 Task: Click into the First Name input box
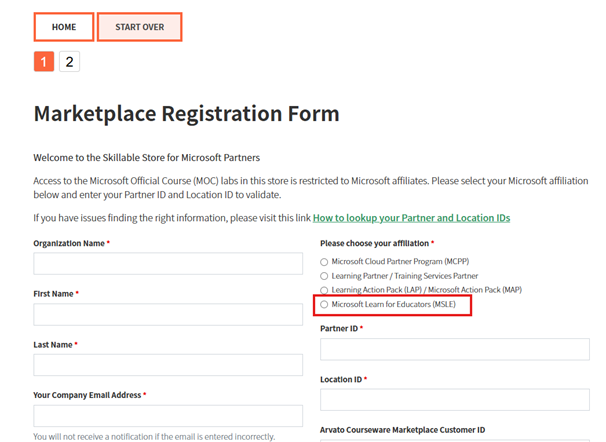(x=168, y=315)
